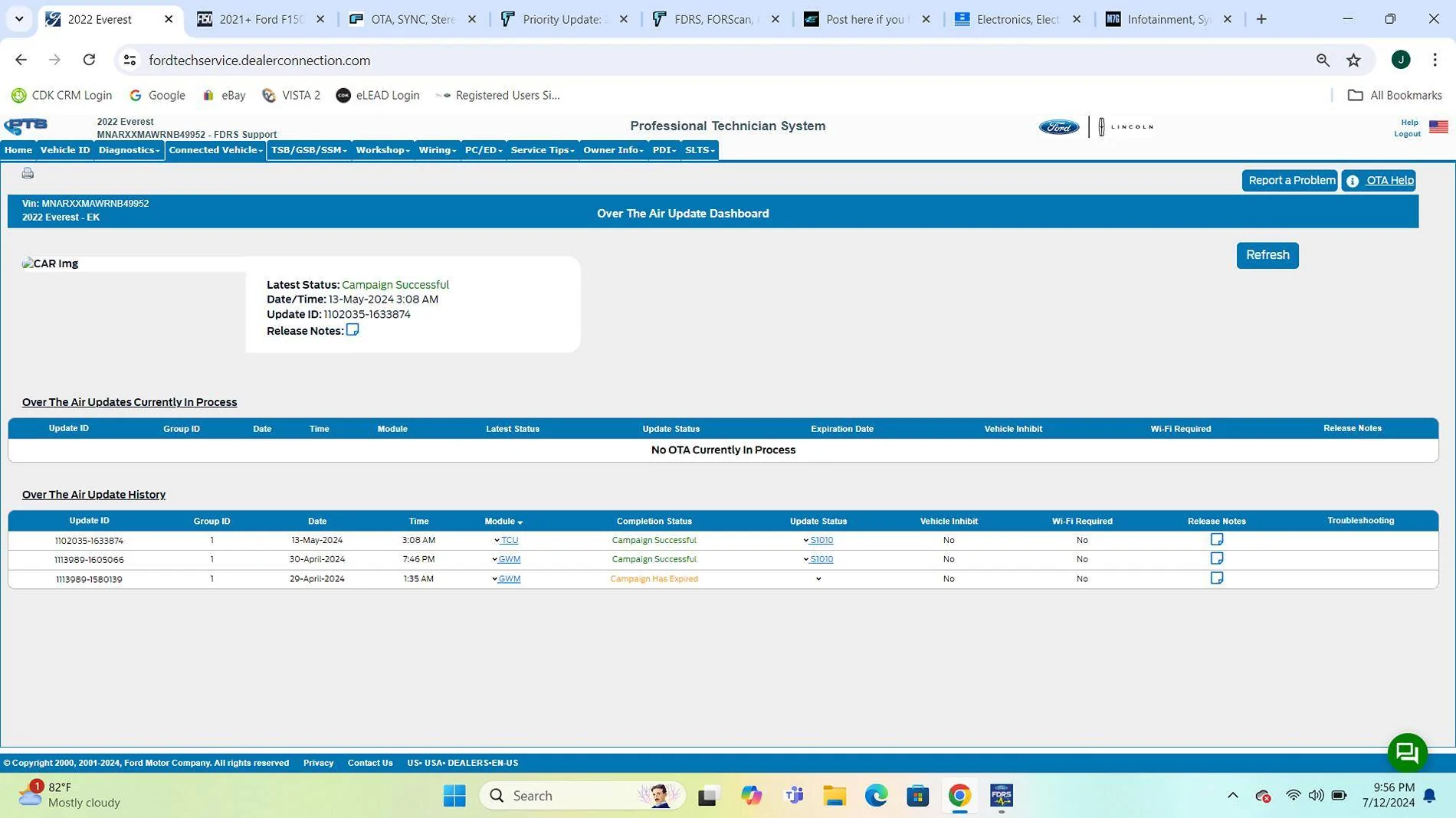The image size is (1456, 818).
Task: Expand the Diagnostics dropdown menu
Action: point(129,150)
